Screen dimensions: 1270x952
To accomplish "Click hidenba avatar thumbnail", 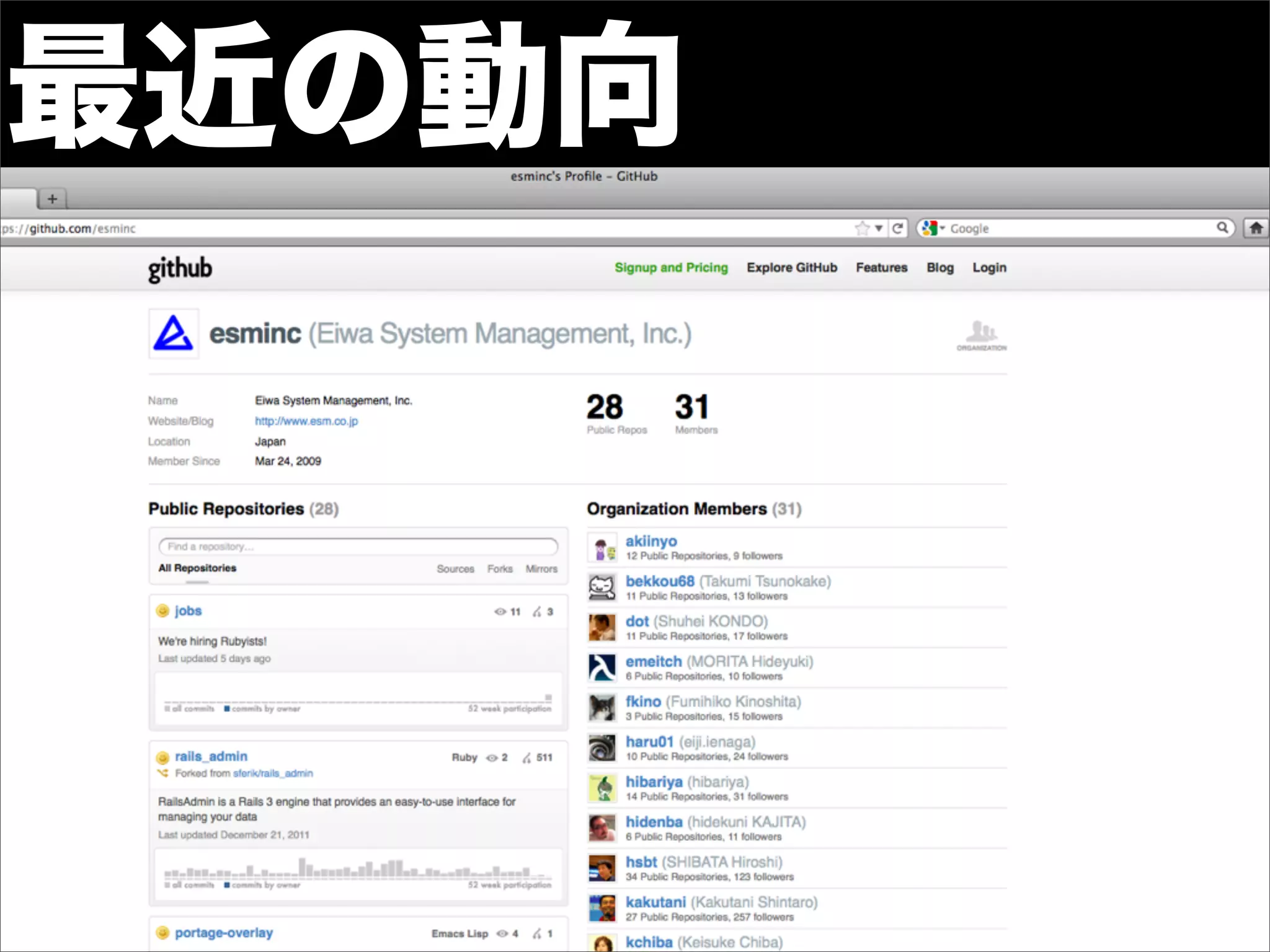I will [x=602, y=828].
